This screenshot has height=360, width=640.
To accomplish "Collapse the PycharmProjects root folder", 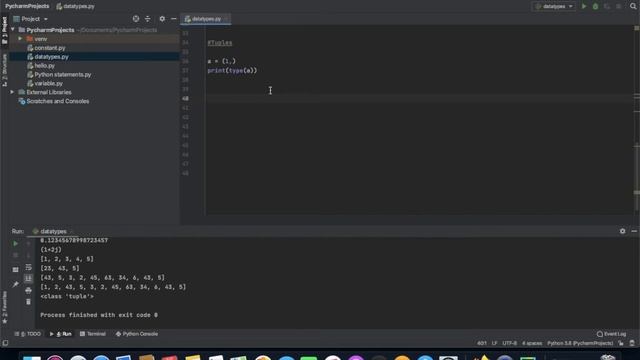I will point(13,30).
